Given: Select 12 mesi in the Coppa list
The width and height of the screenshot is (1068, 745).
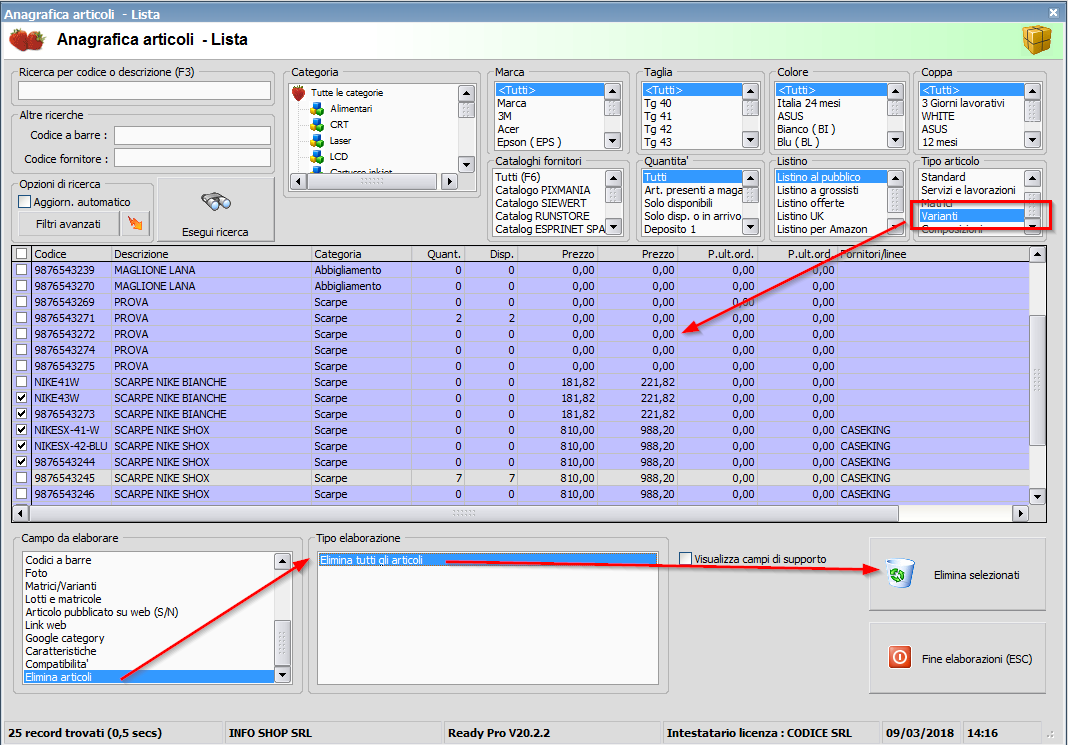Looking at the screenshot, I should pos(971,142).
